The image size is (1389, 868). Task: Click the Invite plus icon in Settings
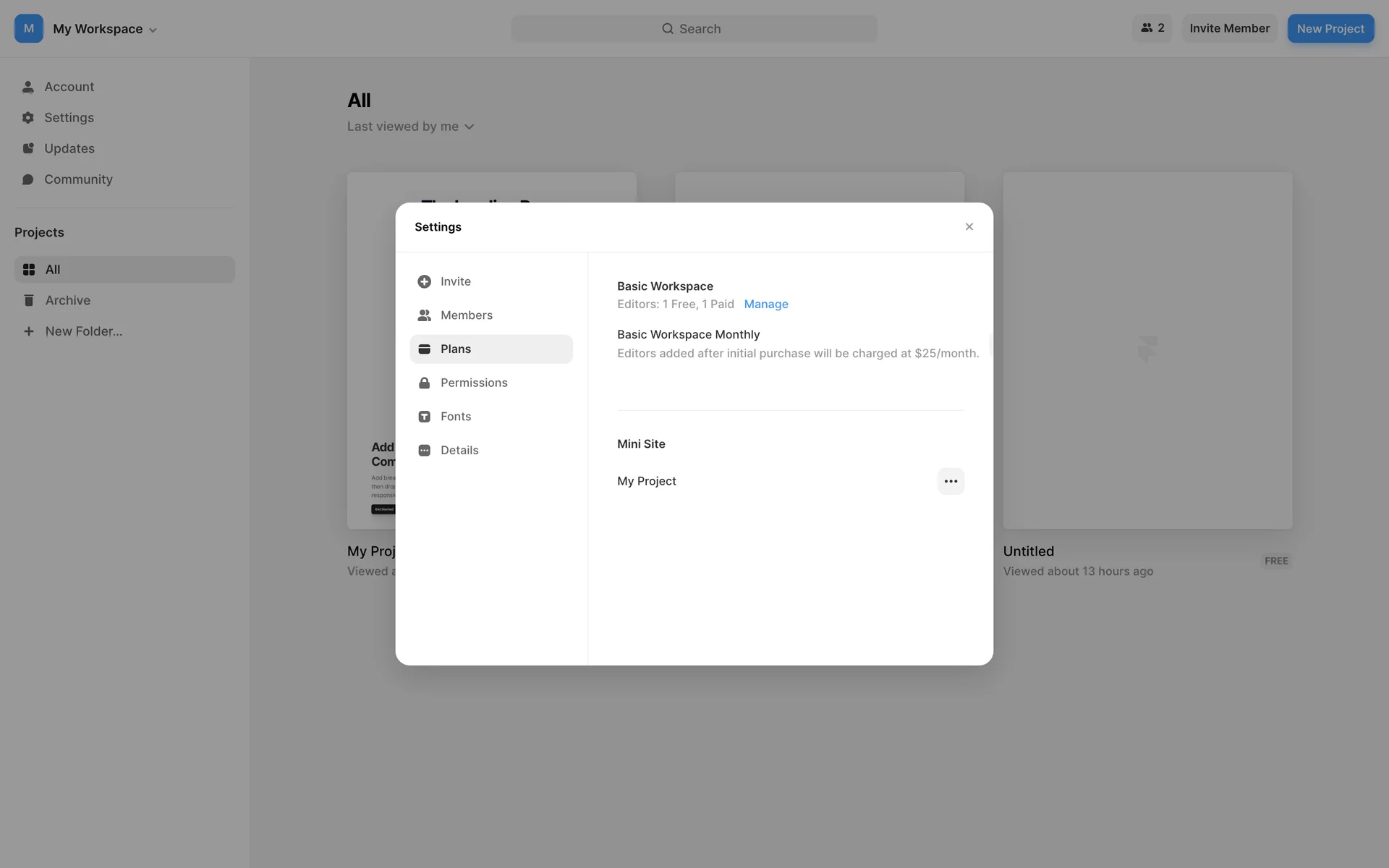tap(424, 281)
